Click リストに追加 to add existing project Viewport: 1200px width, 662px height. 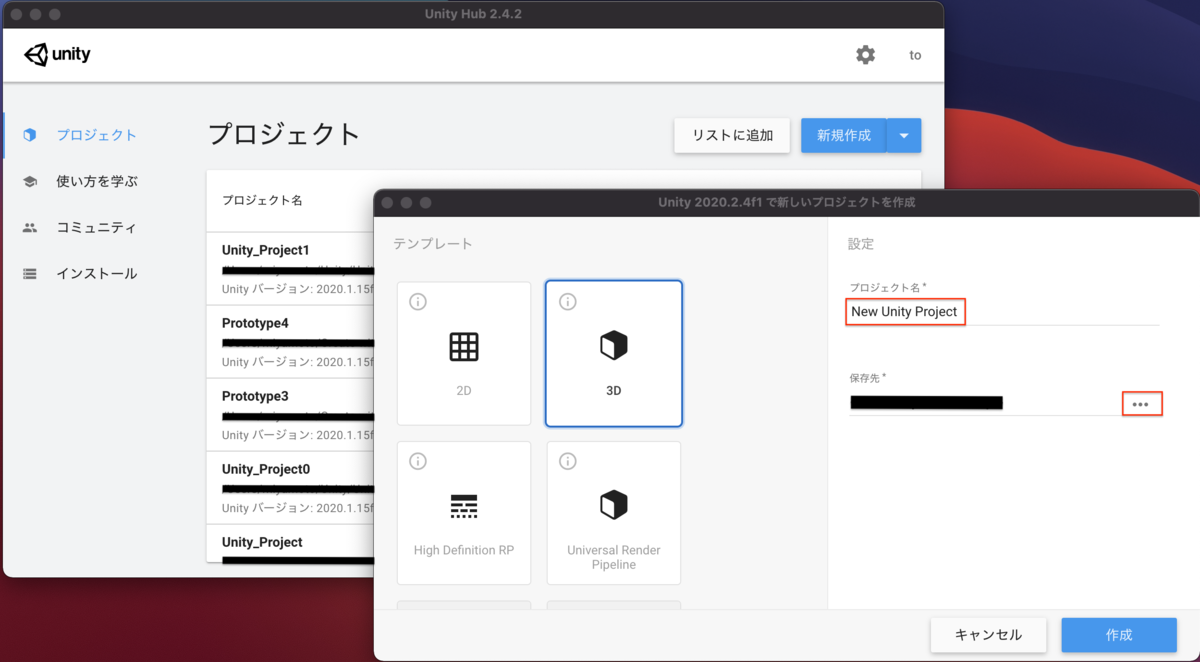tap(731, 133)
